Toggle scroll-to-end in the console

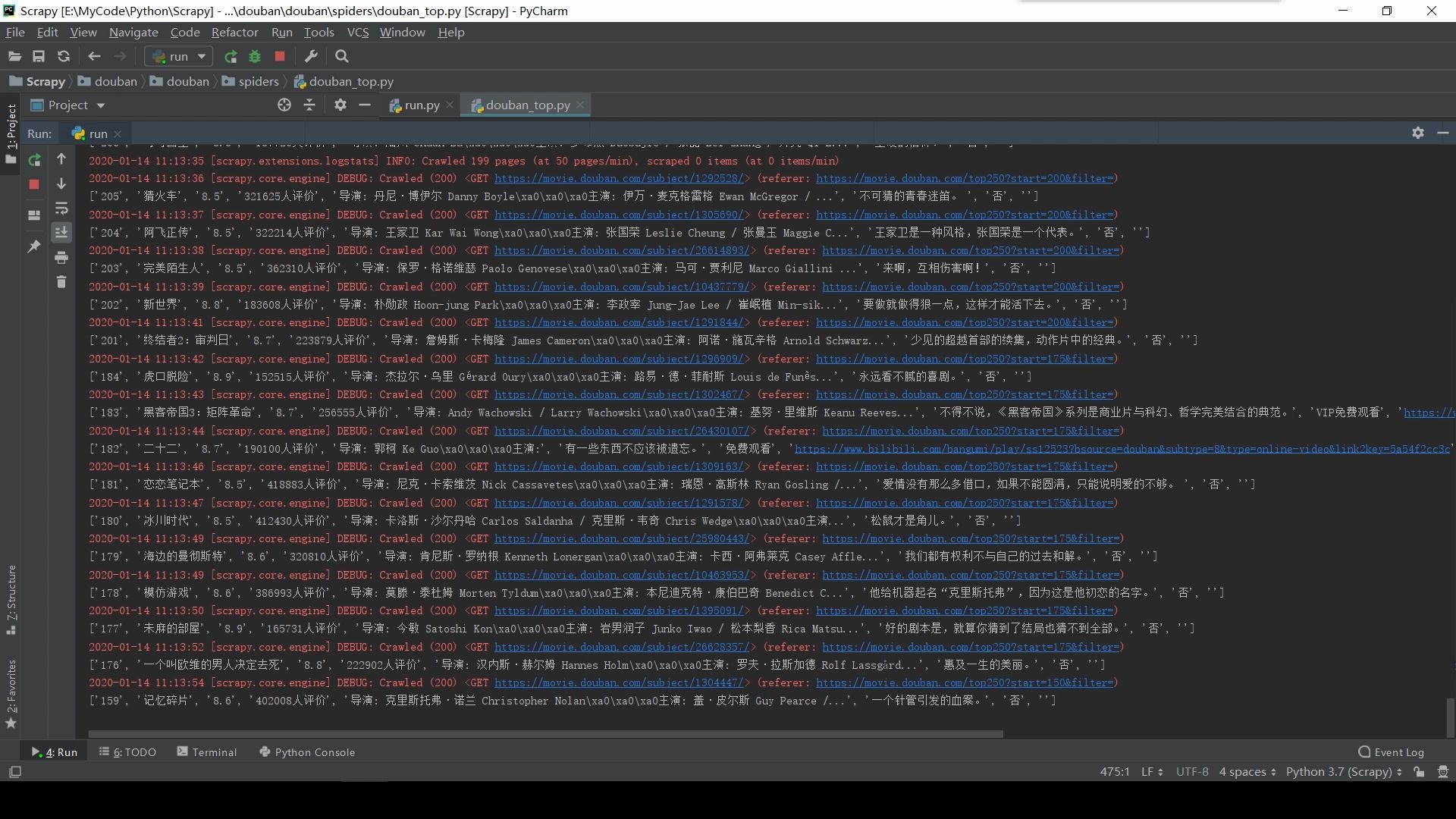[x=61, y=233]
